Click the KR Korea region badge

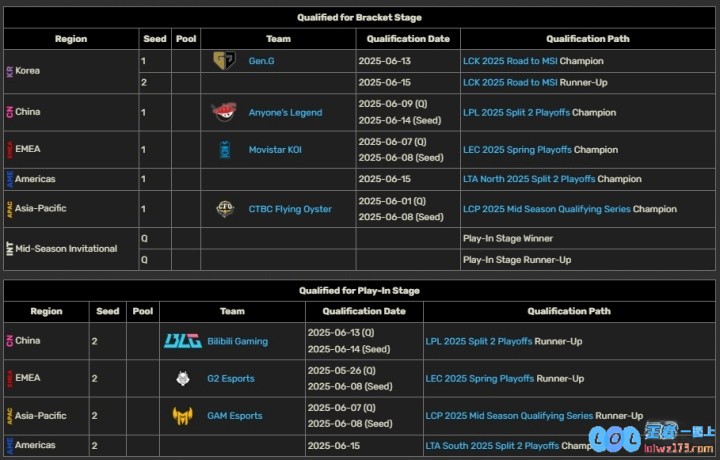coord(10,71)
